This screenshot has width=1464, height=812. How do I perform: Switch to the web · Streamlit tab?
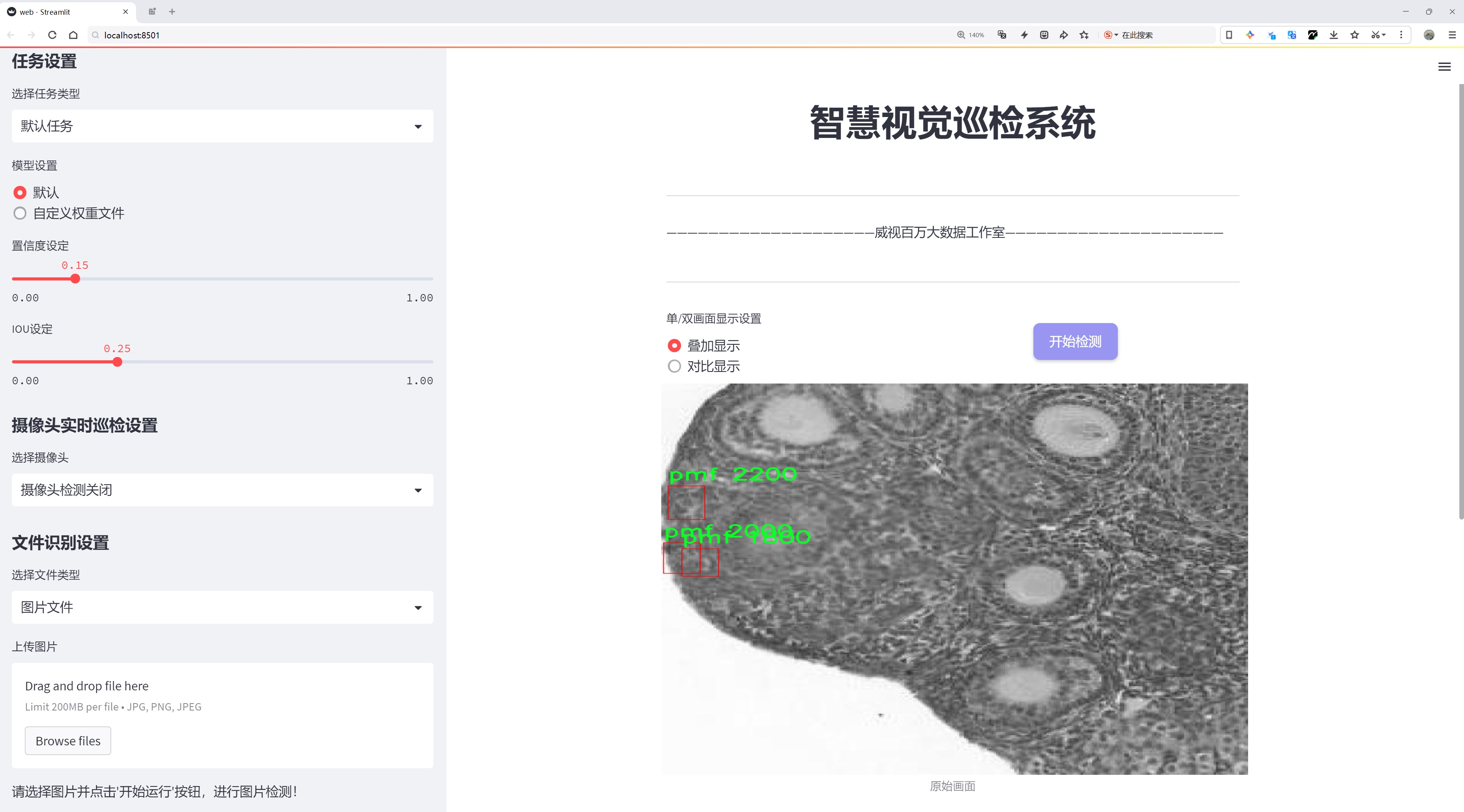62,11
